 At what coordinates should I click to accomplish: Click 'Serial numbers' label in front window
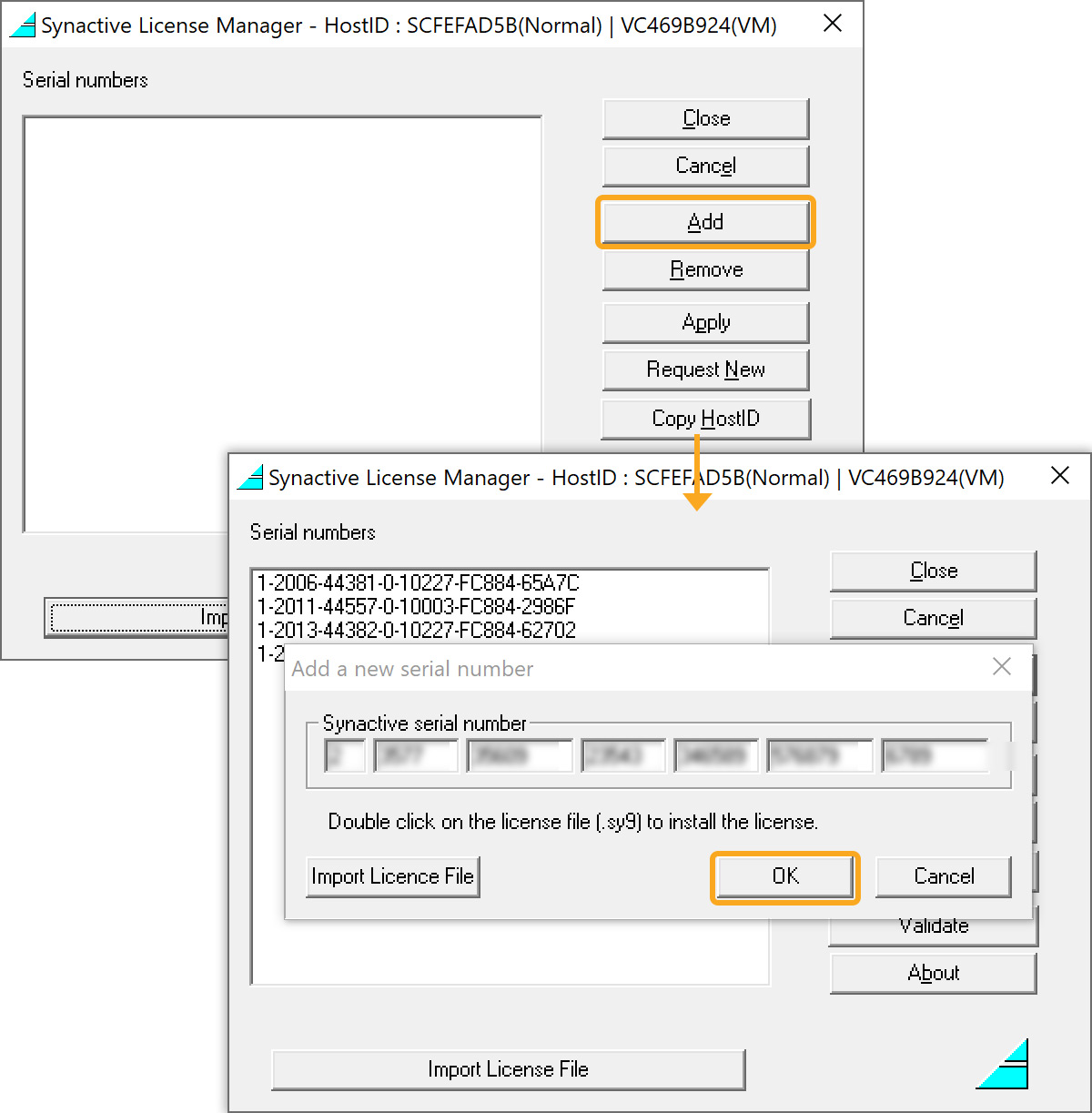pos(312,532)
